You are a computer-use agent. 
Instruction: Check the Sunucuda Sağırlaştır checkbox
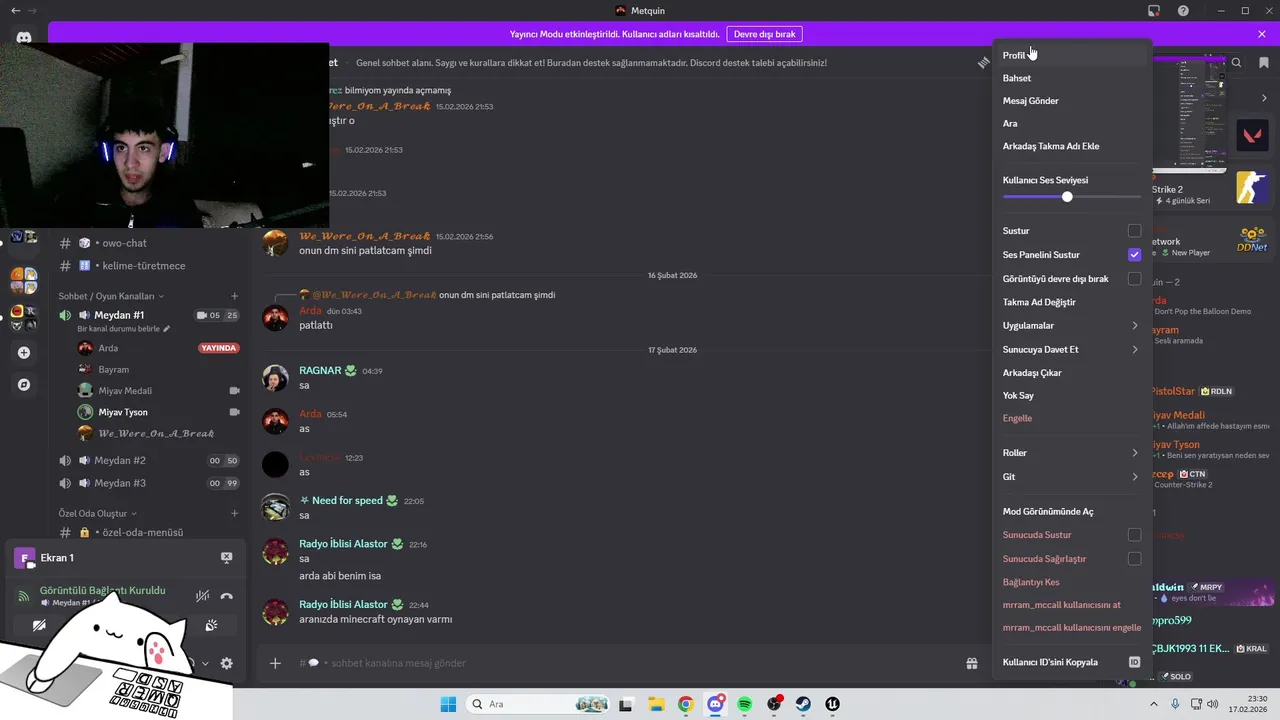[1134, 559]
